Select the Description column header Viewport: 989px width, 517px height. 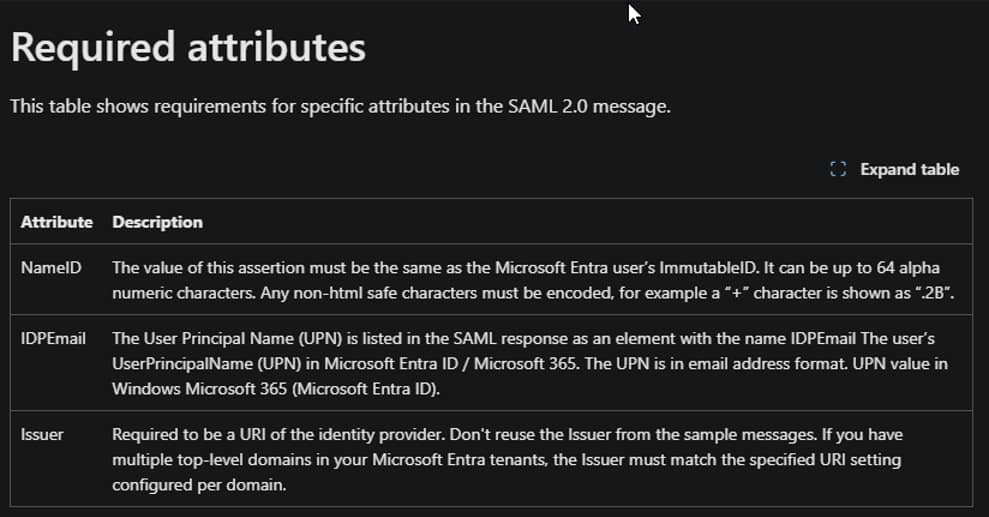[x=157, y=222]
